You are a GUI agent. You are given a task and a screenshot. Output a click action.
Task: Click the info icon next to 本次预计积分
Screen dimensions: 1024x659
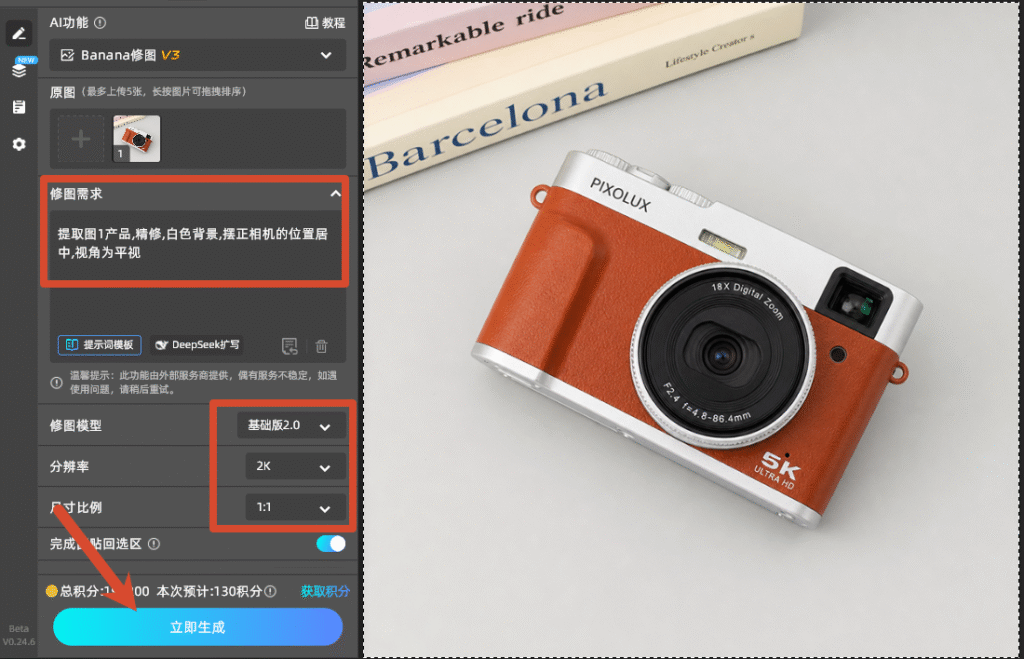click(x=270, y=591)
